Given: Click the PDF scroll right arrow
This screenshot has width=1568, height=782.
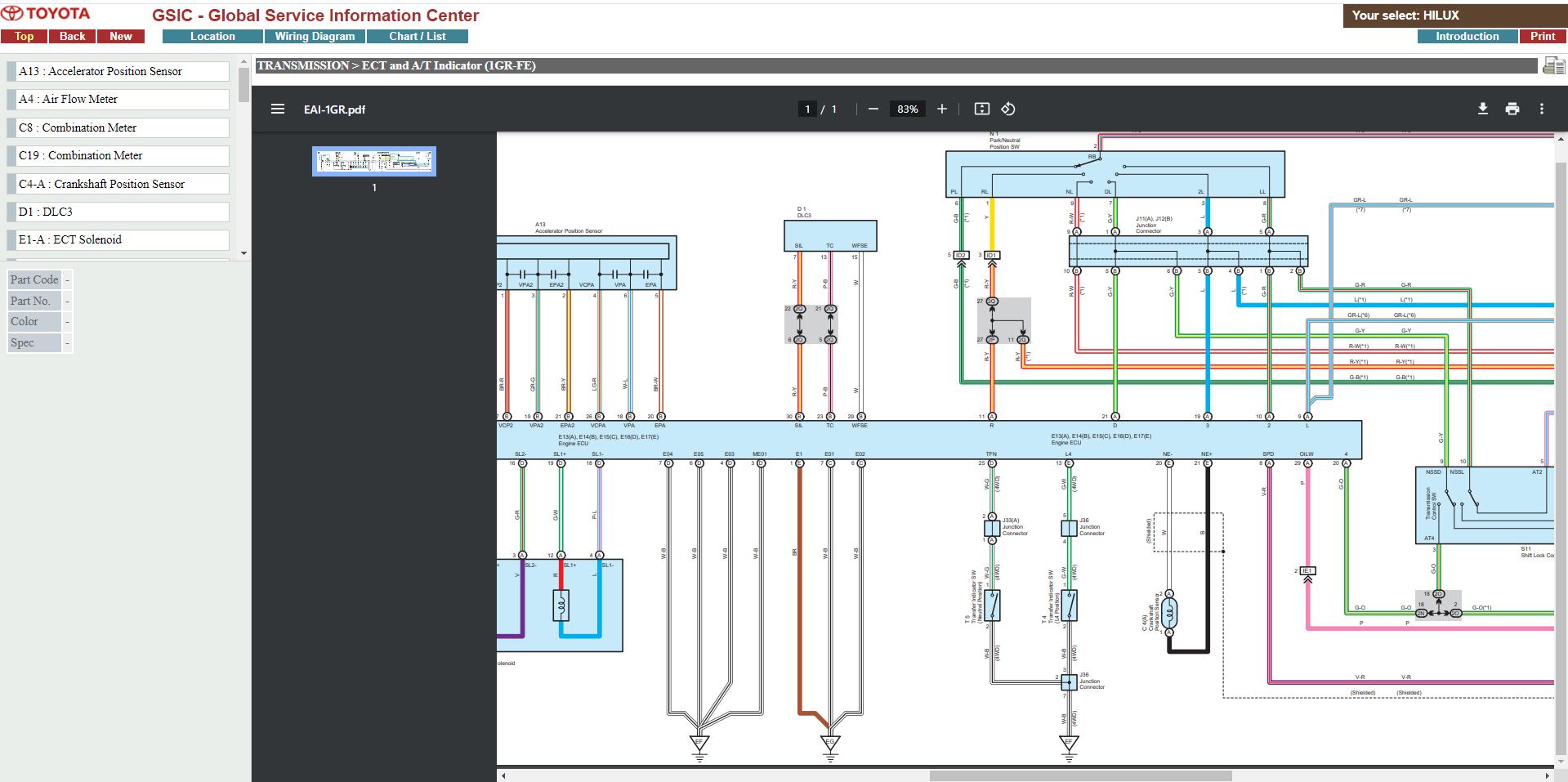Looking at the screenshot, I should pos(1548,775).
